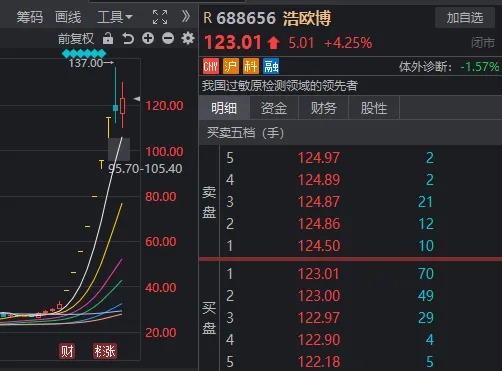Click the blue 融 margin badge
The image size is (502, 371).
click(x=271, y=66)
